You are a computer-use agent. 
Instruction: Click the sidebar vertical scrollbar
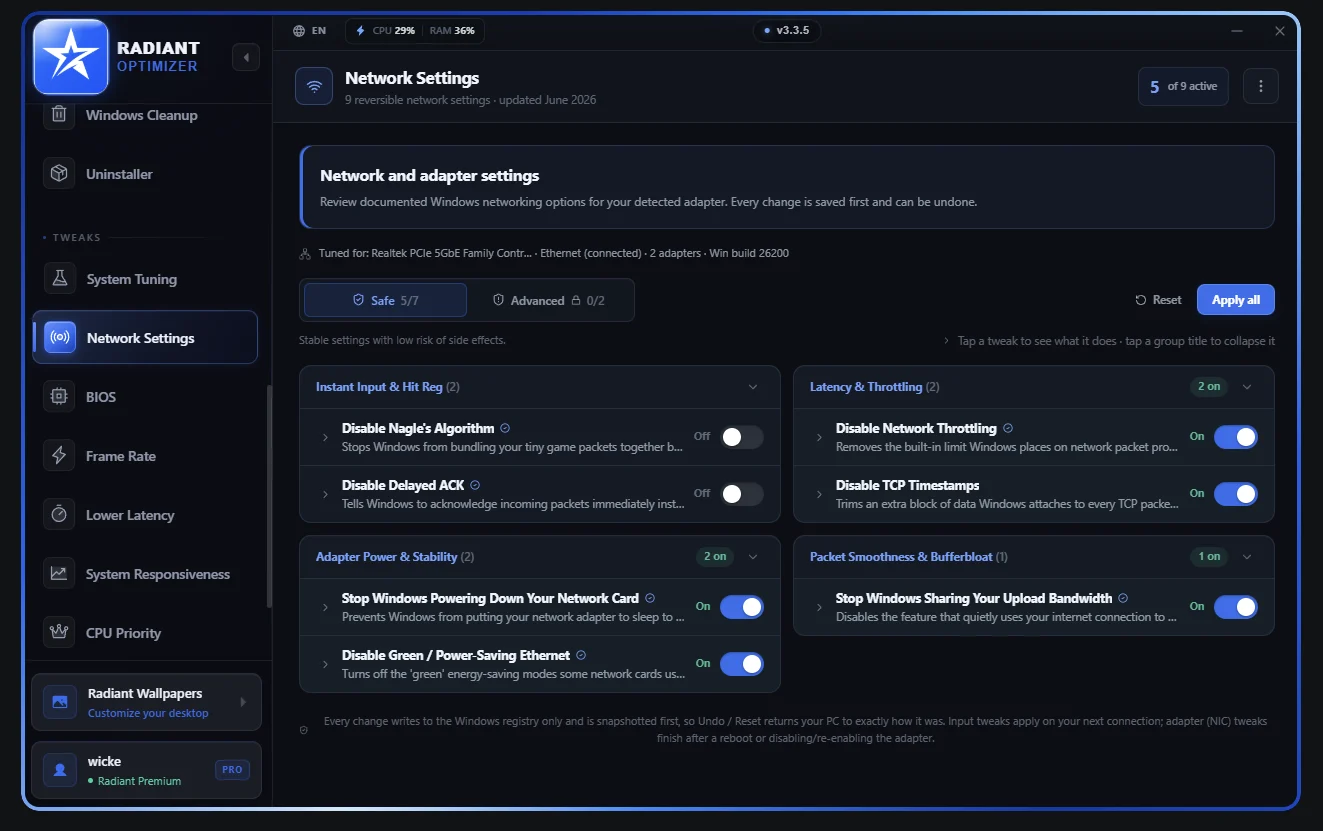(268, 497)
